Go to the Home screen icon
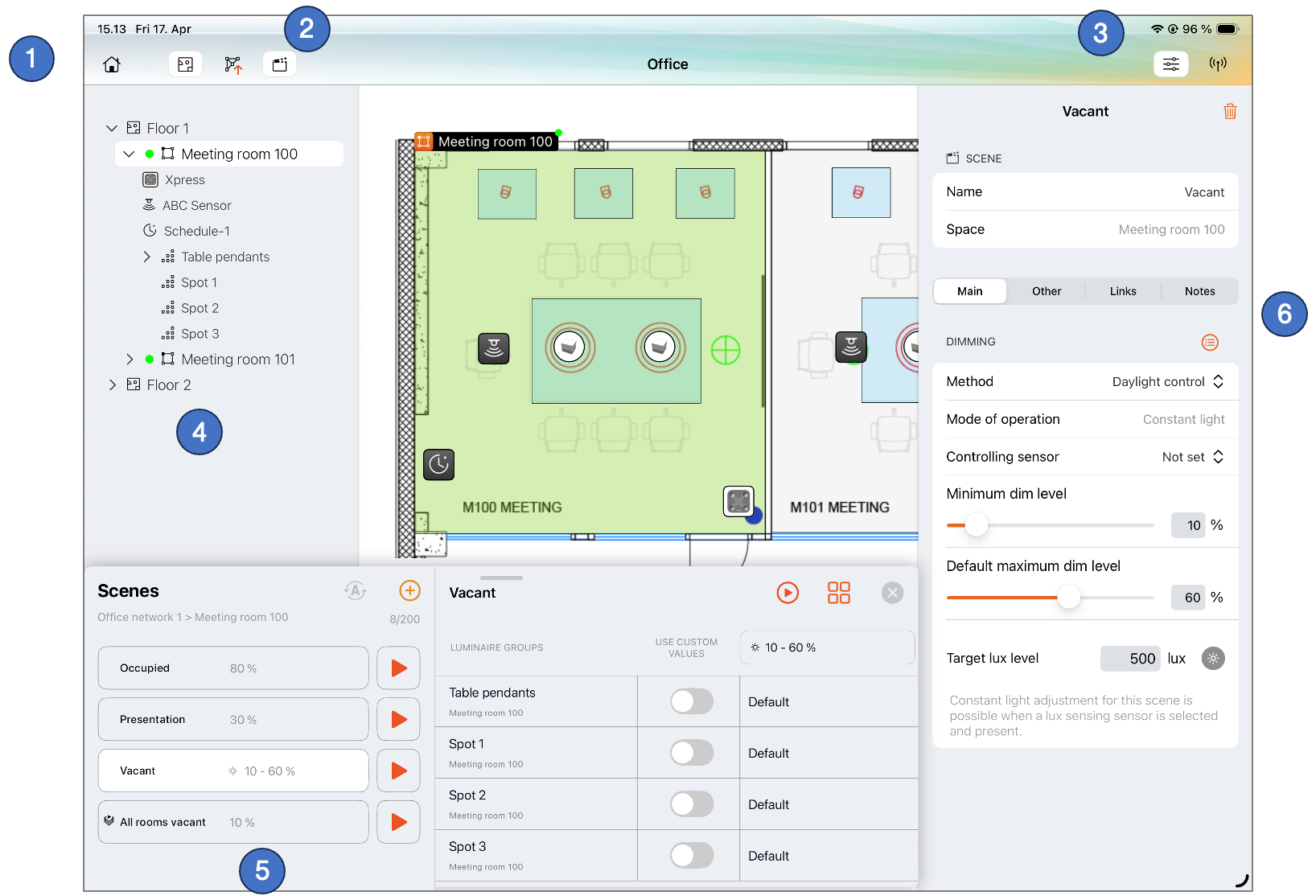This screenshot has width=1316, height=896. (x=112, y=64)
